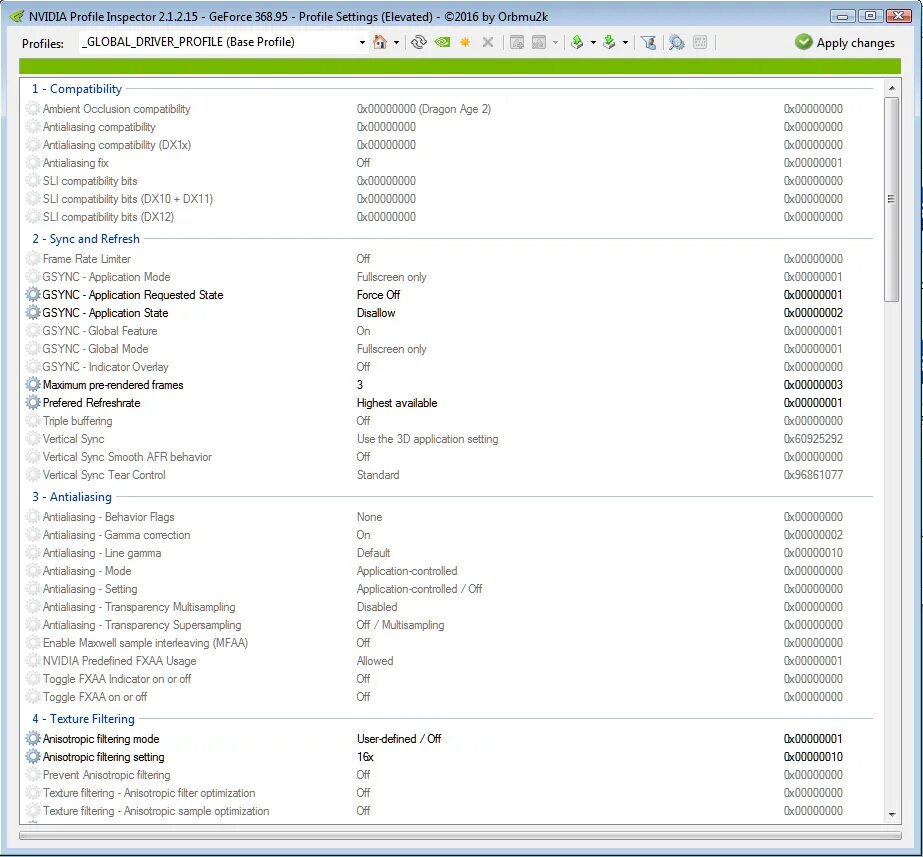Click the Application-controlled / Off value

[x=419, y=589]
